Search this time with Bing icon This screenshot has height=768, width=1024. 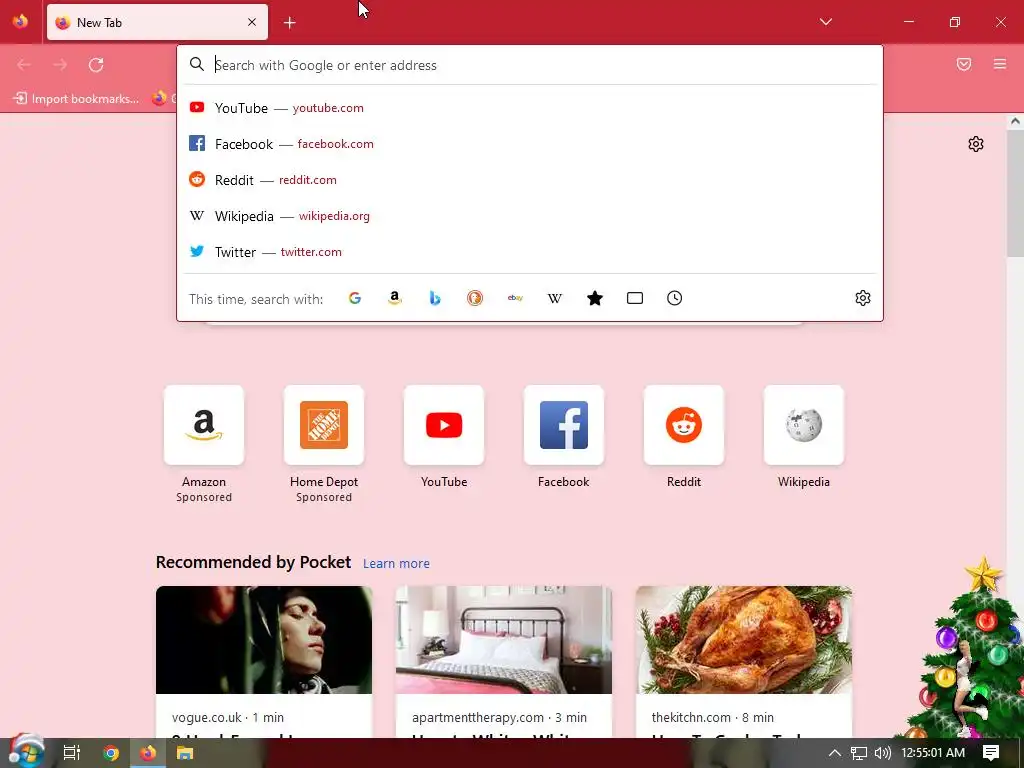coord(435,298)
